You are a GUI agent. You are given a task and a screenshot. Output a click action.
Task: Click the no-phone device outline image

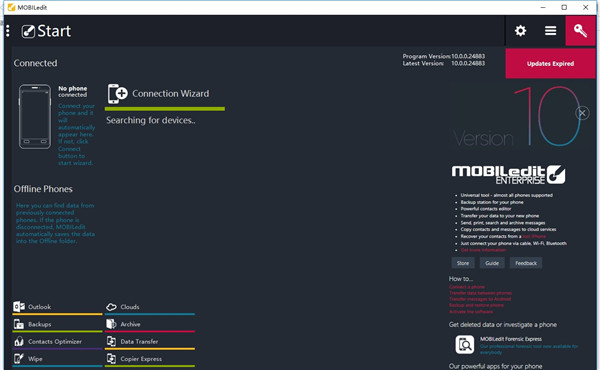click(35, 117)
